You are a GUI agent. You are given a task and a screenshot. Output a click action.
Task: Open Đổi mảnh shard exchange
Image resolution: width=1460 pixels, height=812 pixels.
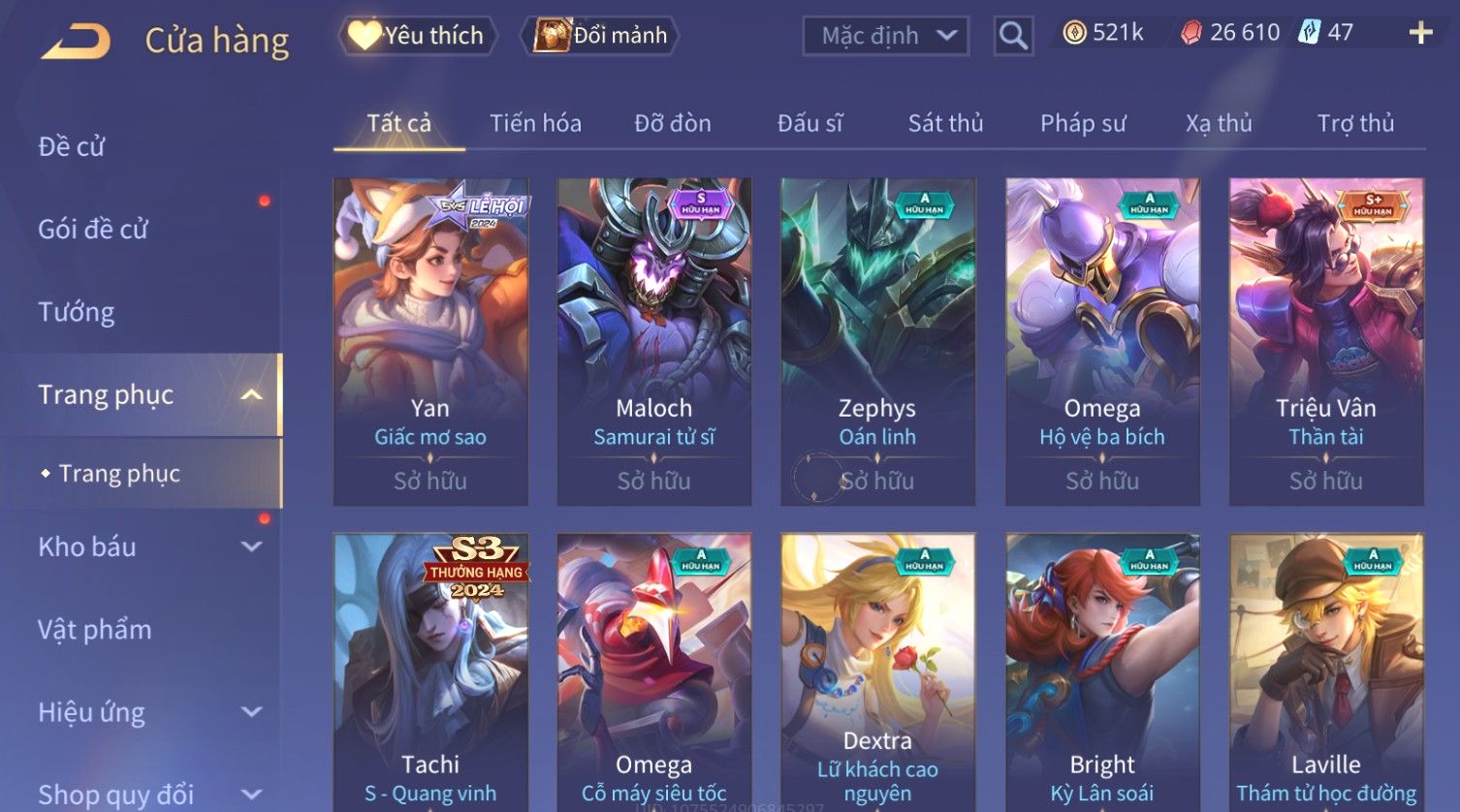click(x=600, y=36)
